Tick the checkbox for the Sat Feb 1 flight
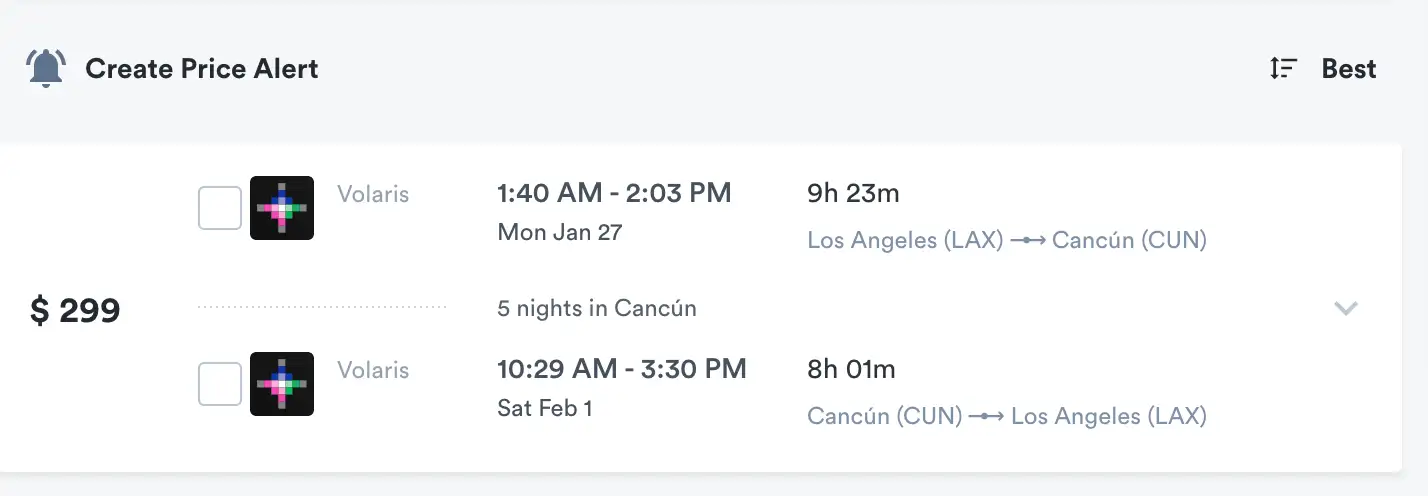The height and width of the screenshot is (496, 1428). coord(220,384)
